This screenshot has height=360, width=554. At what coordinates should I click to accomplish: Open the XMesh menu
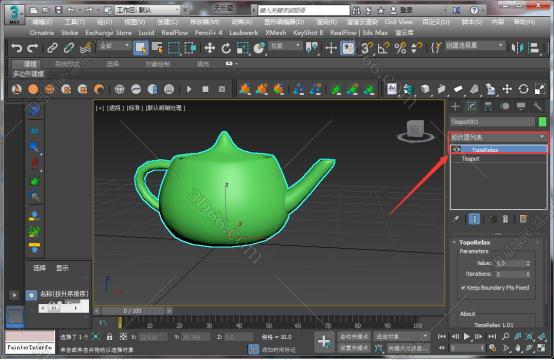pyautogui.click(x=276, y=33)
